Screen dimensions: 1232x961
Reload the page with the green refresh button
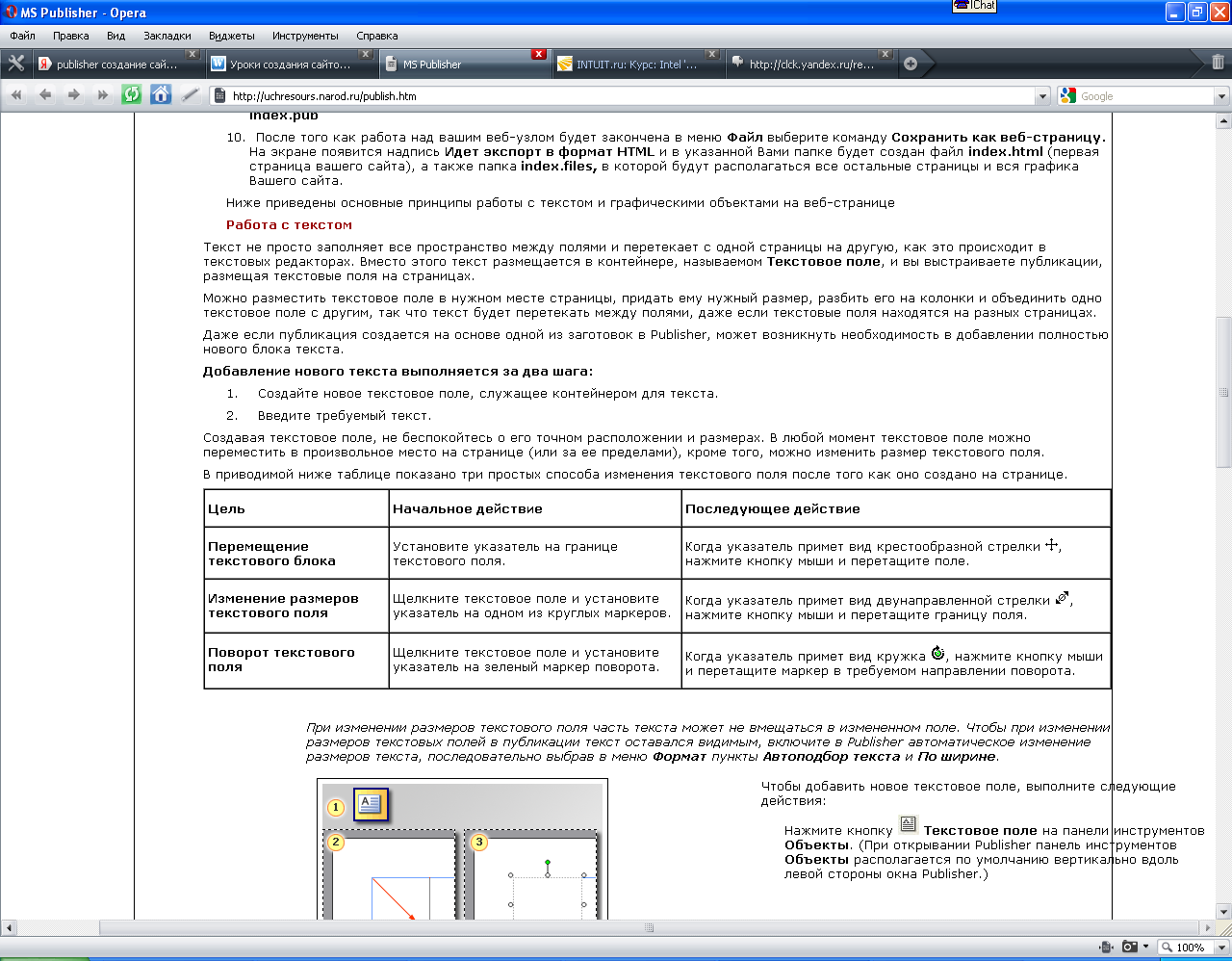132,94
